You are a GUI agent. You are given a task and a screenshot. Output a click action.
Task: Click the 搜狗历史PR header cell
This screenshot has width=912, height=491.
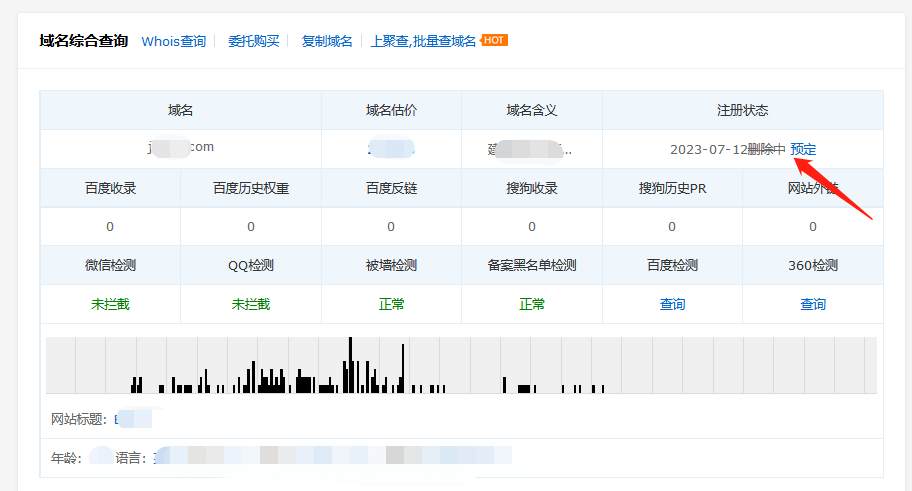(672, 188)
